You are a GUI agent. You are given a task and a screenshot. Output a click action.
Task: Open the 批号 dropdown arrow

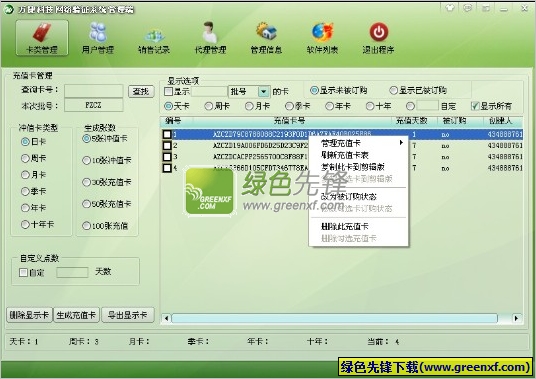pyautogui.click(x=264, y=92)
